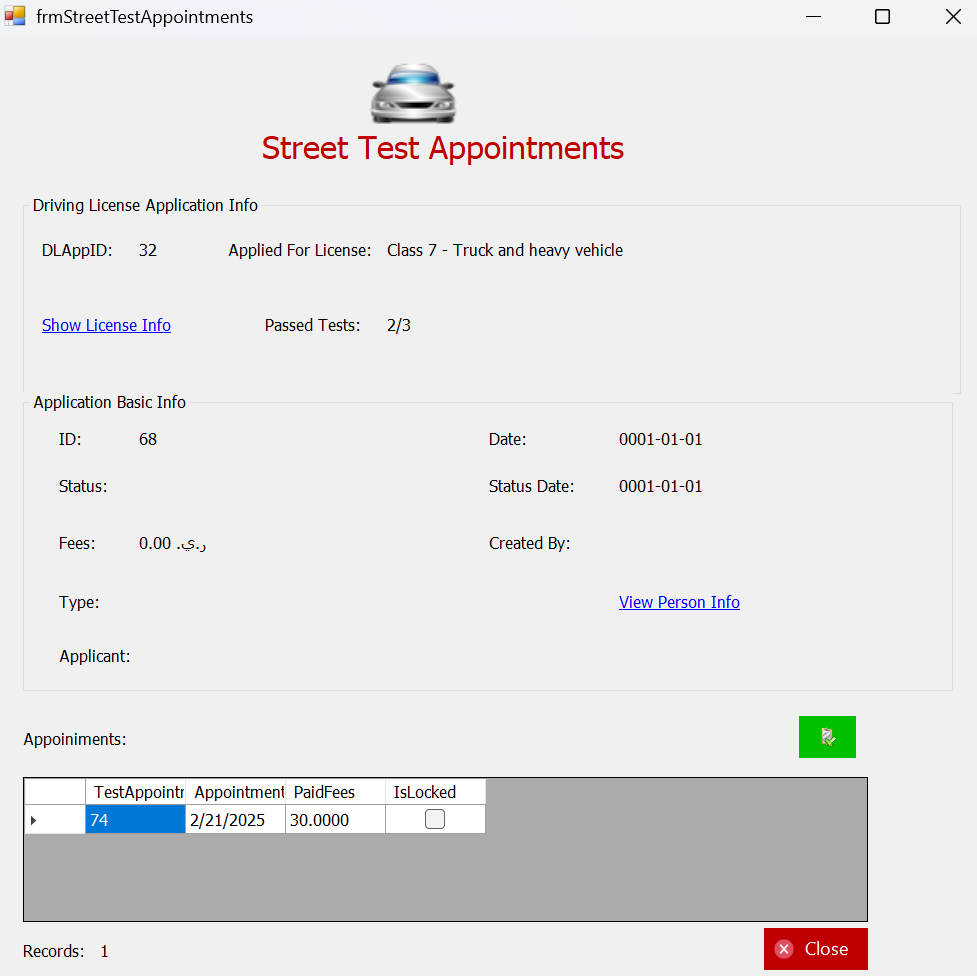Image resolution: width=977 pixels, height=976 pixels.
Task: Toggle the IsLocked checkbox for appointment 74
Action: click(x=435, y=819)
